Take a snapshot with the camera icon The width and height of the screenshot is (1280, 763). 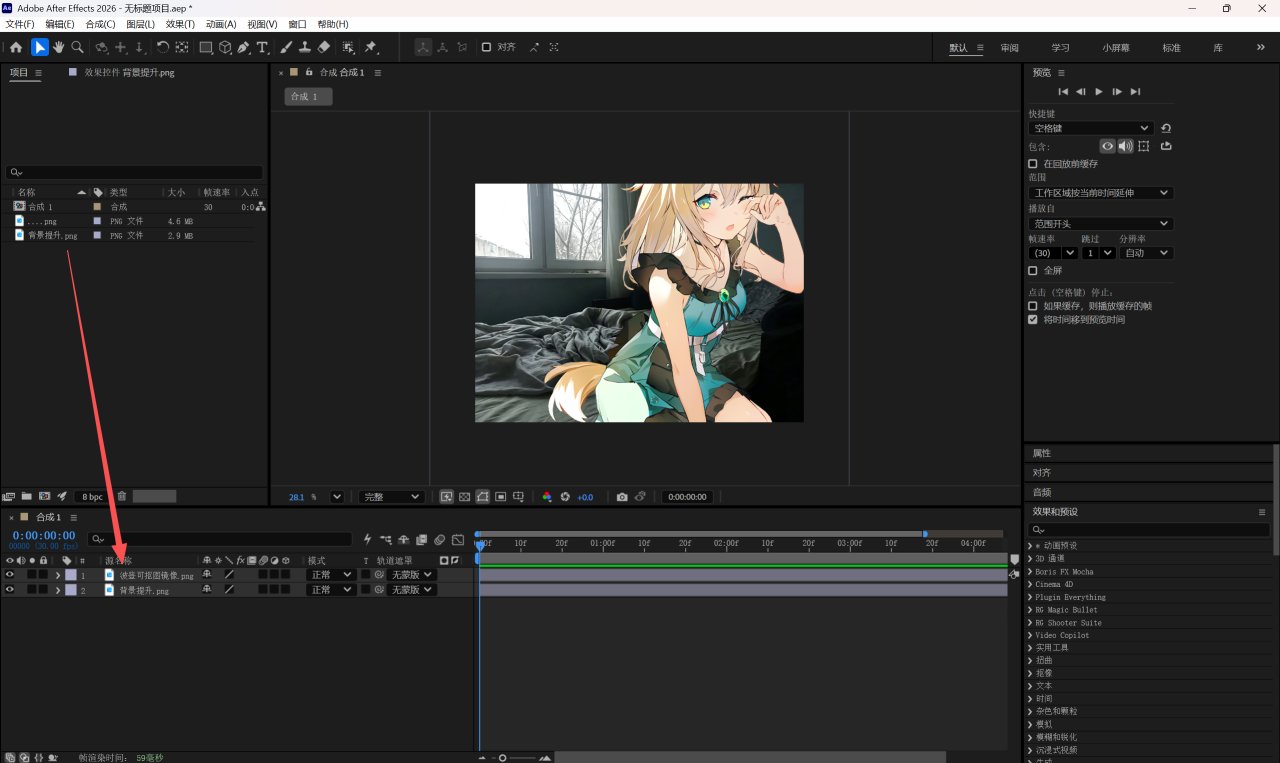point(622,497)
